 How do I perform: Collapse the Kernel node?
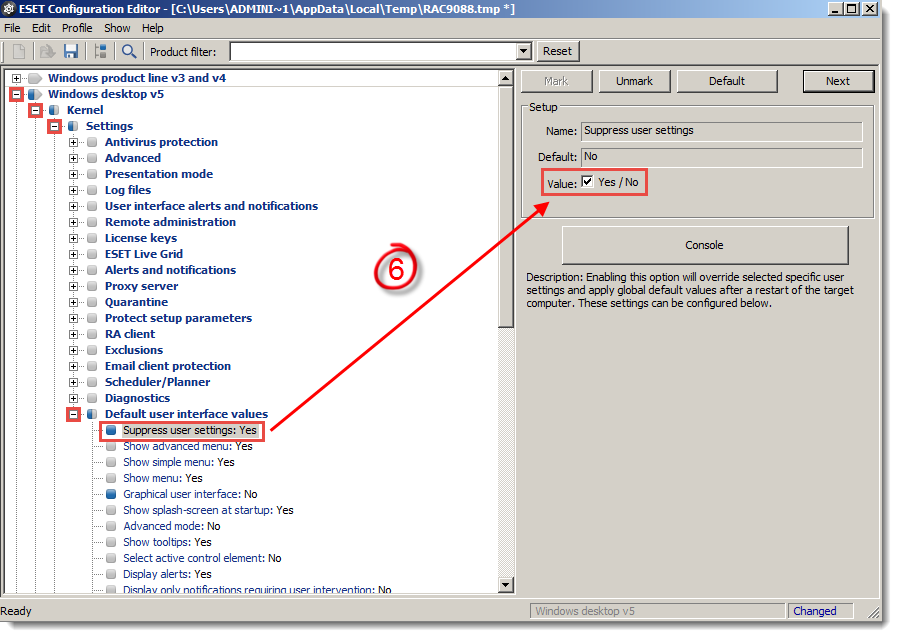(x=35, y=110)
